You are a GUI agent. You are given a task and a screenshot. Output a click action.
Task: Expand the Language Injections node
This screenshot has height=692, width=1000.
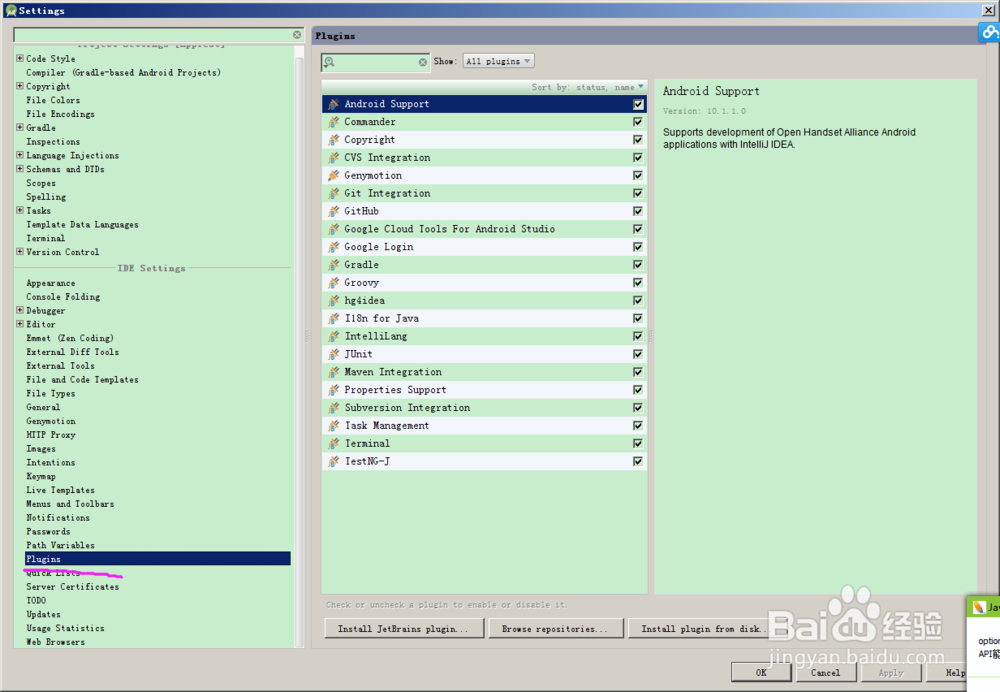pos(20,155)
